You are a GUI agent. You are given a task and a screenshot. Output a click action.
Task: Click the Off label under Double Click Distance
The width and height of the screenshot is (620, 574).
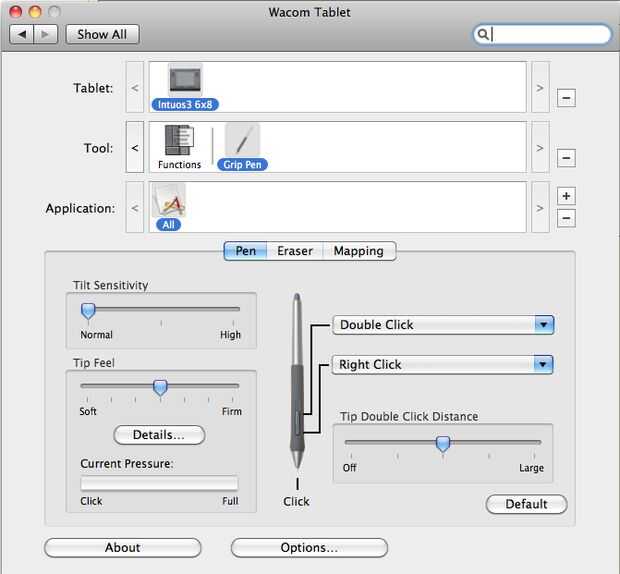350,468
